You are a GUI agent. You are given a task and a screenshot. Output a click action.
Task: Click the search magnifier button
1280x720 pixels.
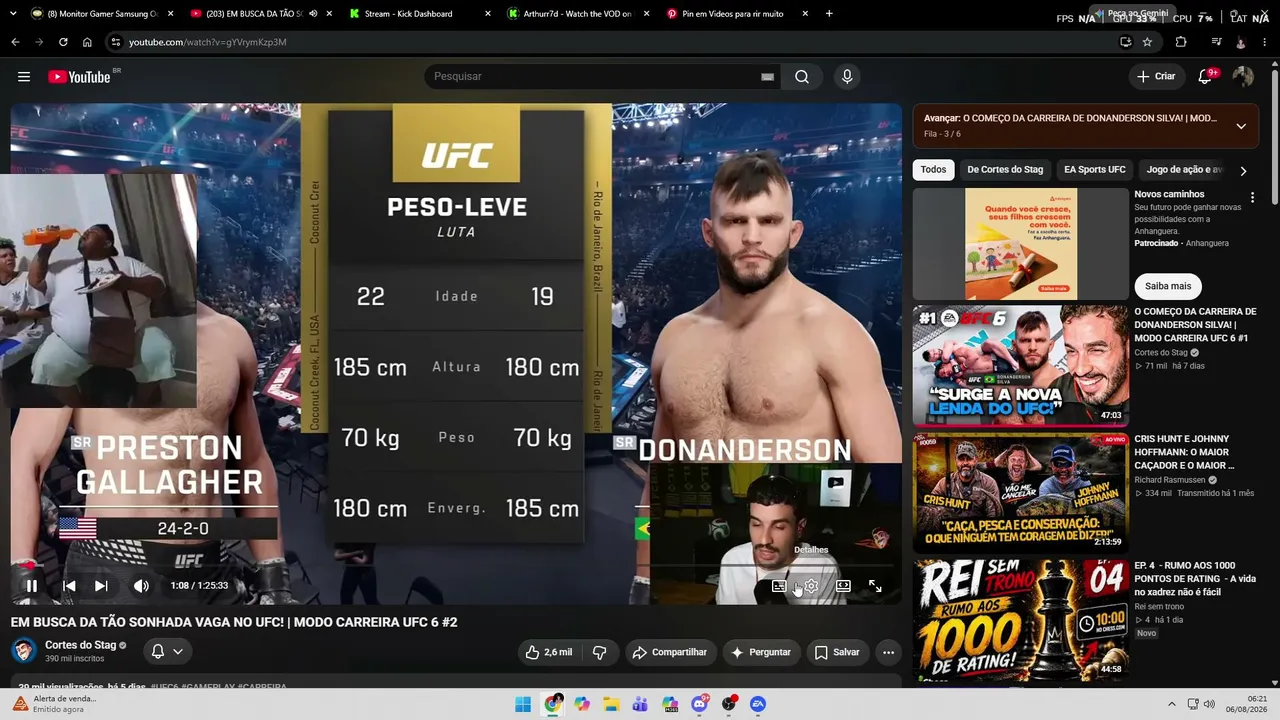[x=802, y=77]
